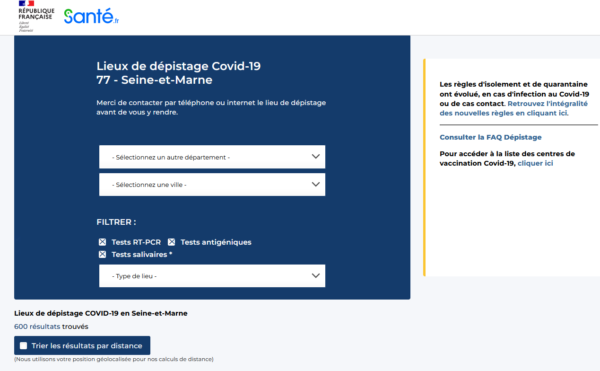Click the '600 résultats' text
The height and width of the screenshot is (371, 600).
coord(37,327)
